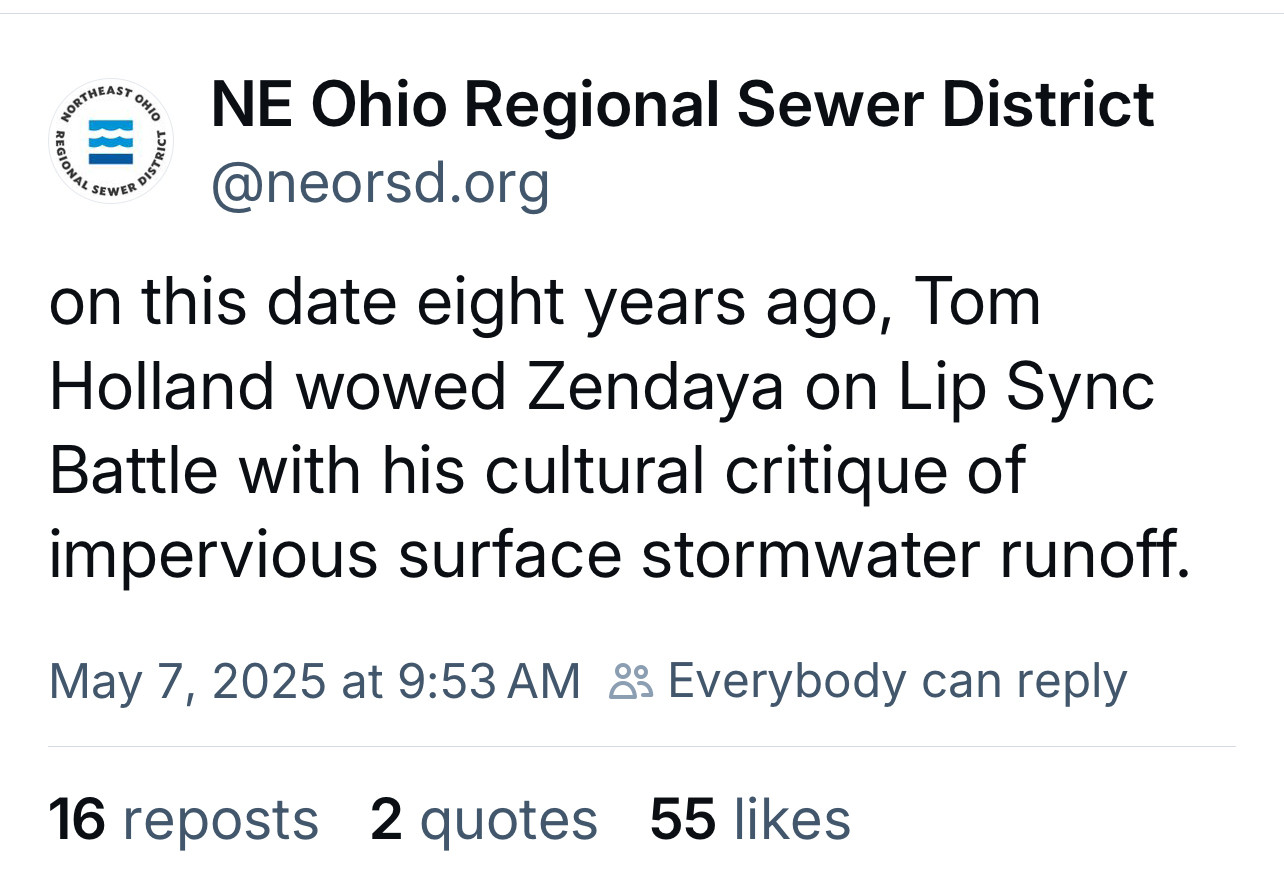This screenshot has height=880, width=1284.
Task: Click the word Holland in the post text
Action: [x=162, y=387]
